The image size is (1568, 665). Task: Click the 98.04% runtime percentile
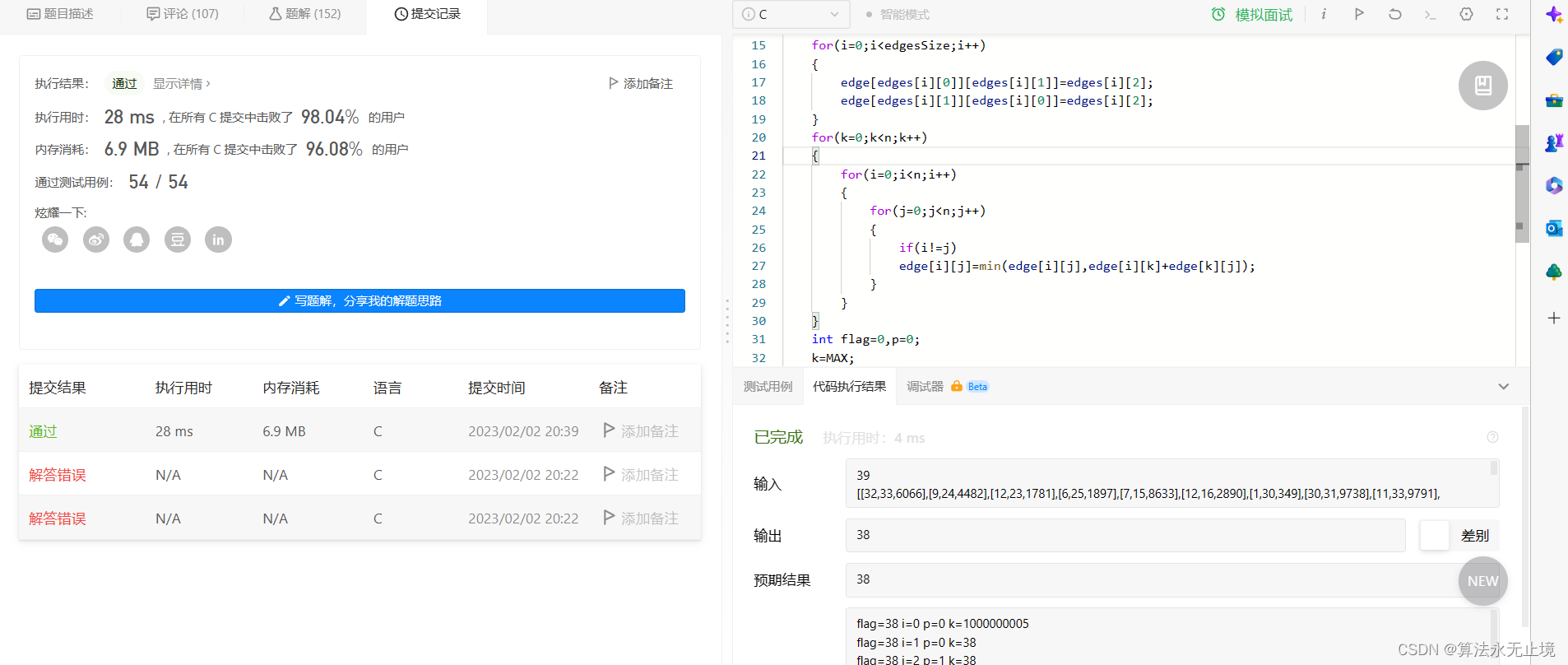[x=330, y=117]
